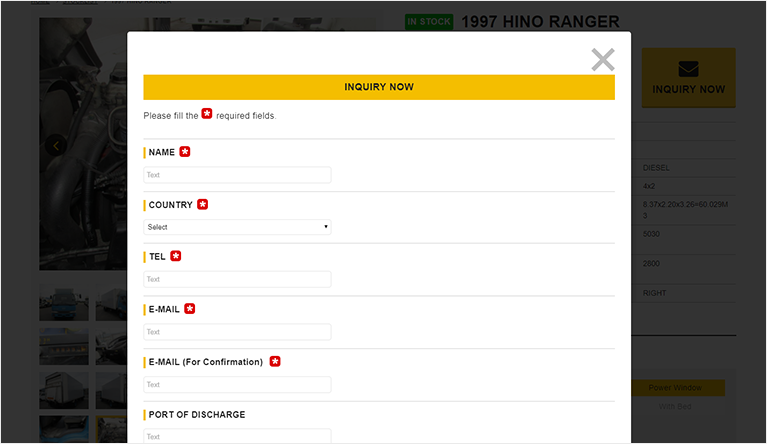Click the yellow INQUIRY NOW header bar

pos(379,87)
